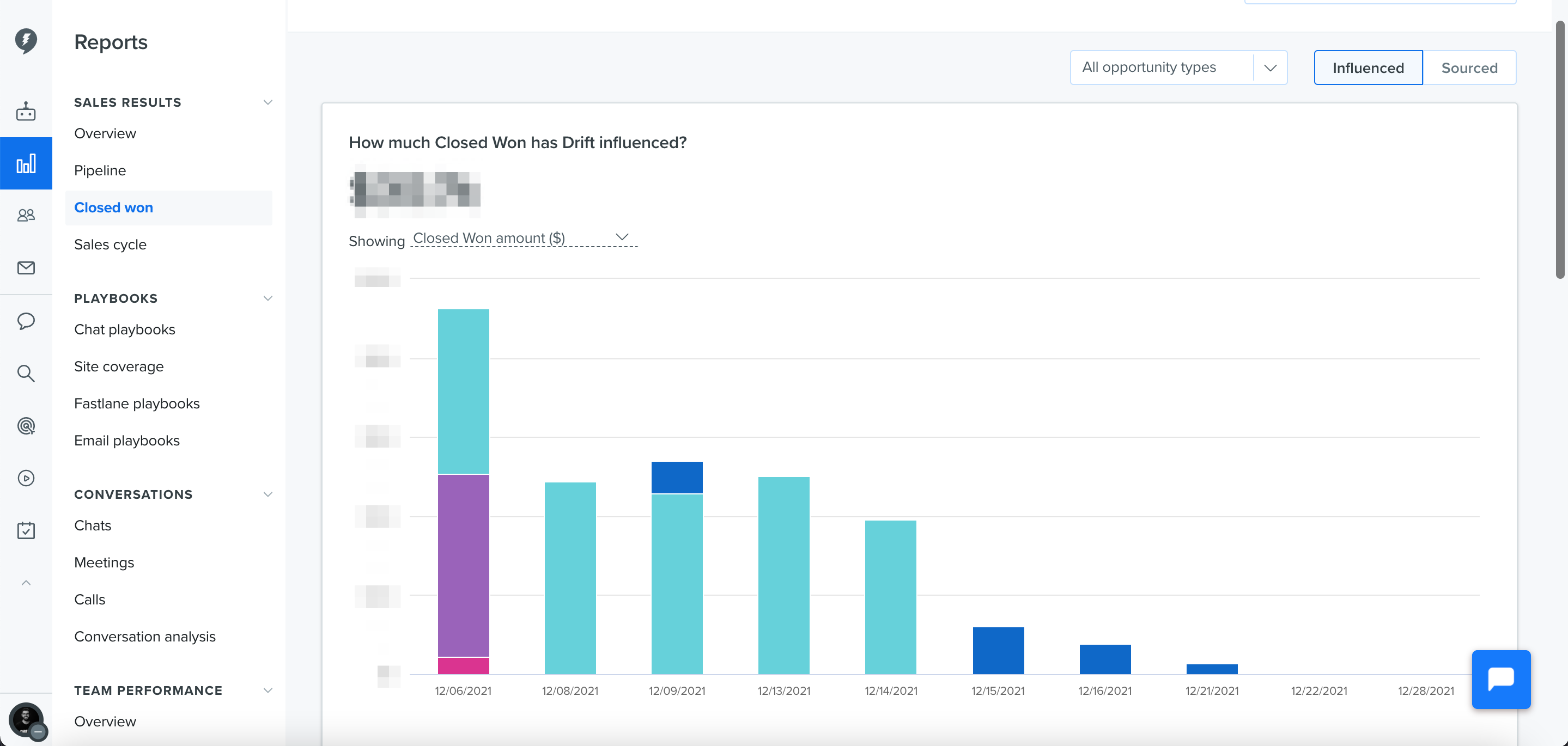
Task: Go to Chat playbooks report
Action: point(124,329)
